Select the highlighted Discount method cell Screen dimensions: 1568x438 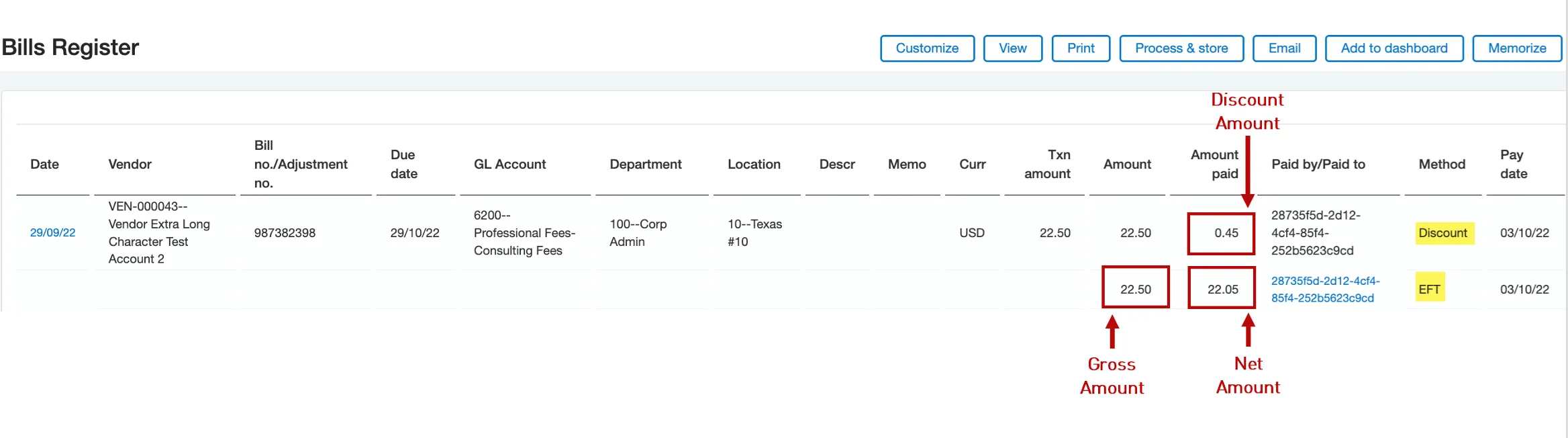coord(1444,233)
